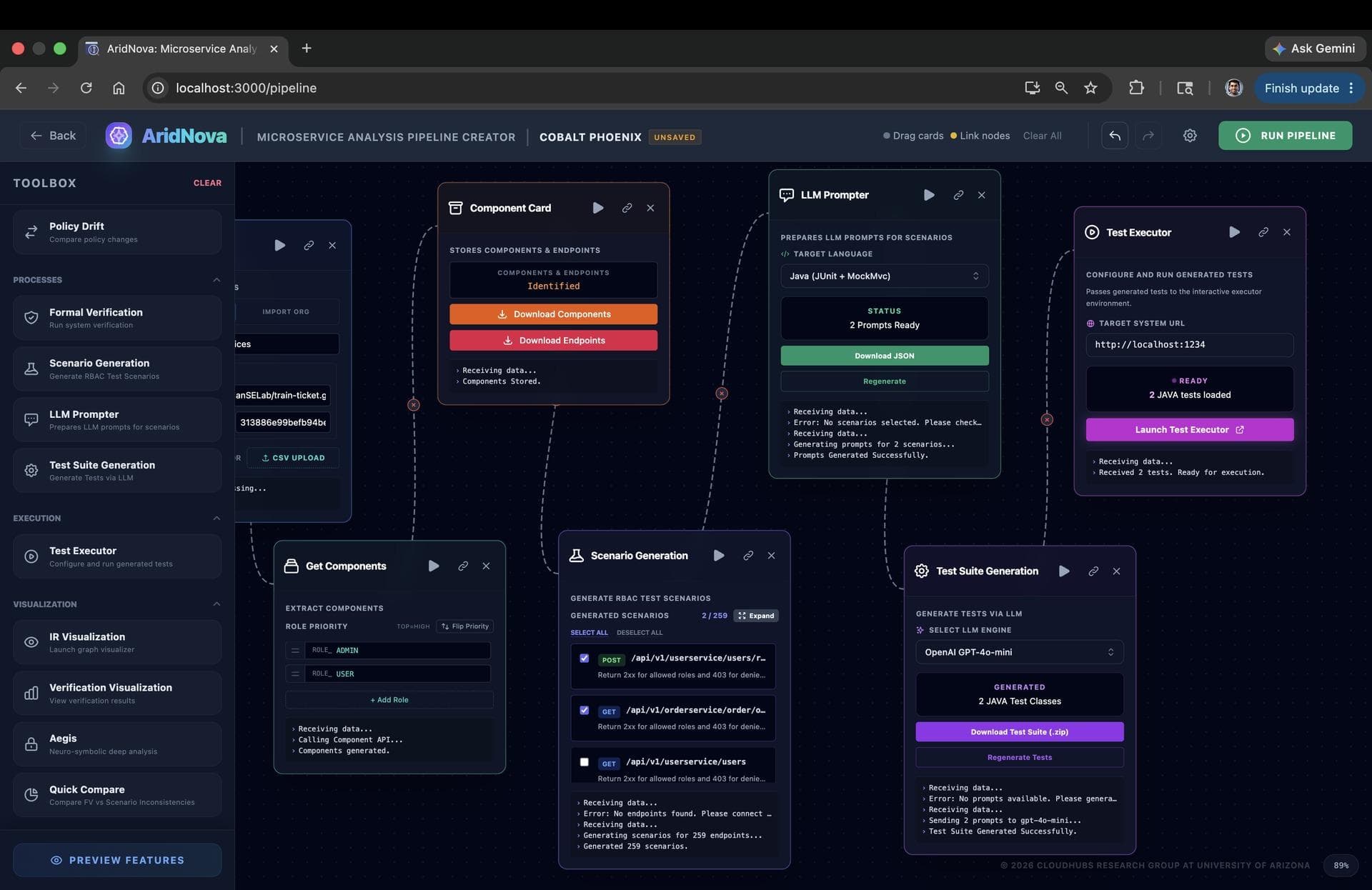Click Download Test Suite (.zip) button
This screenshot has height=890, width=1372.
click(x=1020, y=732)
